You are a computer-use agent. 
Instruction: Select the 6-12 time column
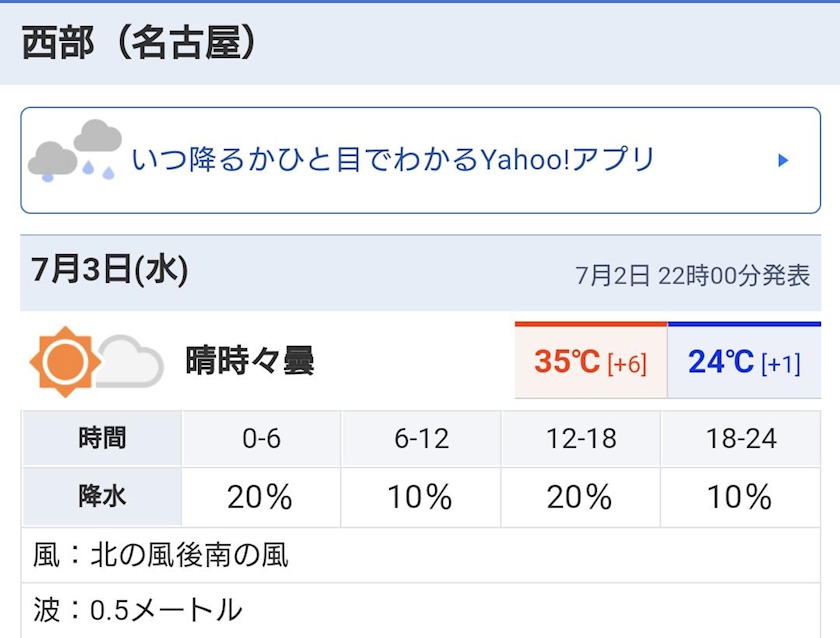click(x=420, y=438)
